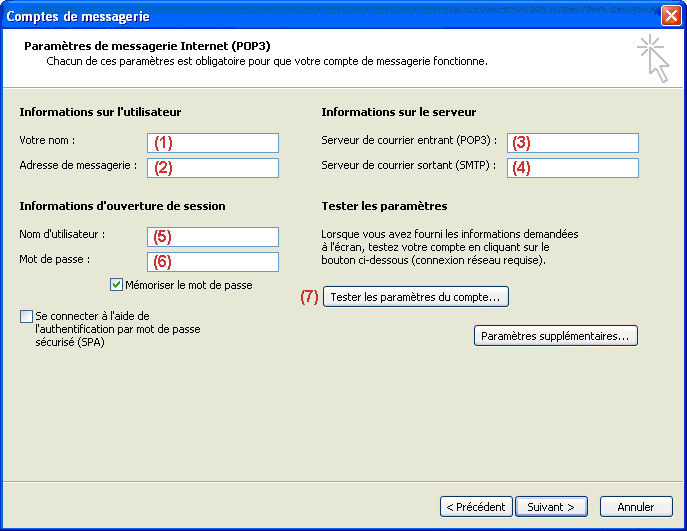Click the Nom d'utilisateur text box
687x531 pixels.
coord(213,237)
